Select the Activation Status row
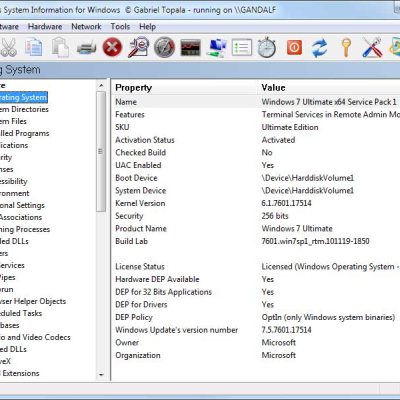 (256, 140)
